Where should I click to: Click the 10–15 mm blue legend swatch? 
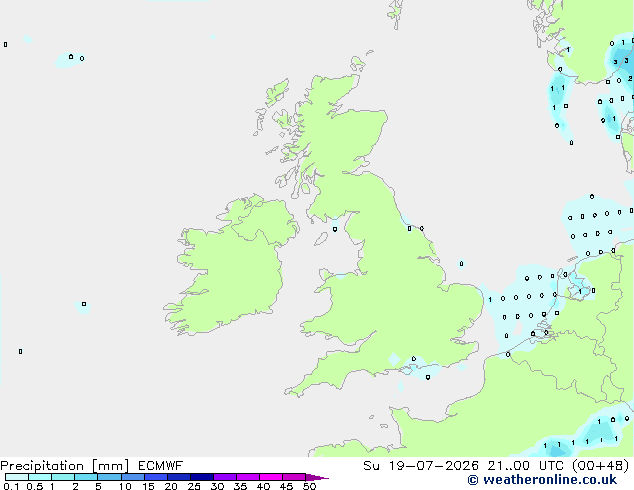pos(132,477)
